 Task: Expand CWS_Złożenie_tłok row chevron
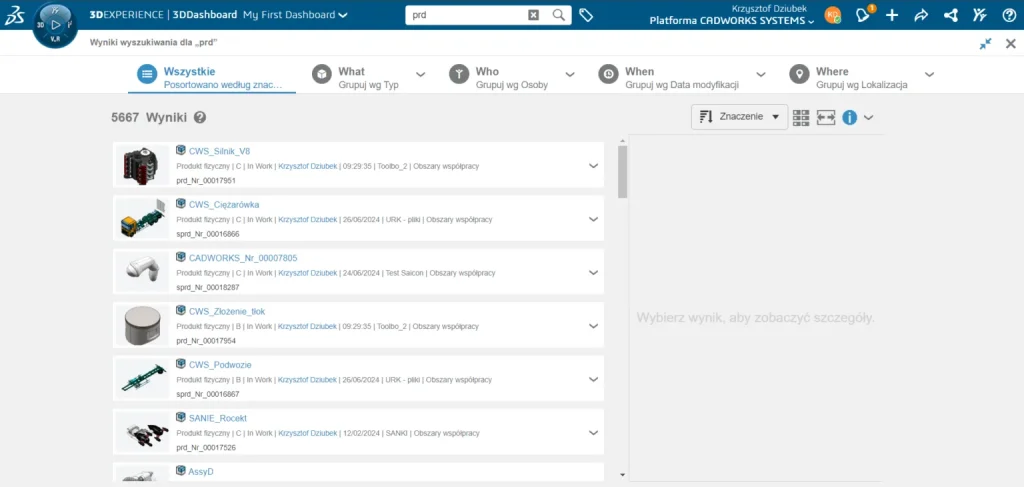coord(593,326)
